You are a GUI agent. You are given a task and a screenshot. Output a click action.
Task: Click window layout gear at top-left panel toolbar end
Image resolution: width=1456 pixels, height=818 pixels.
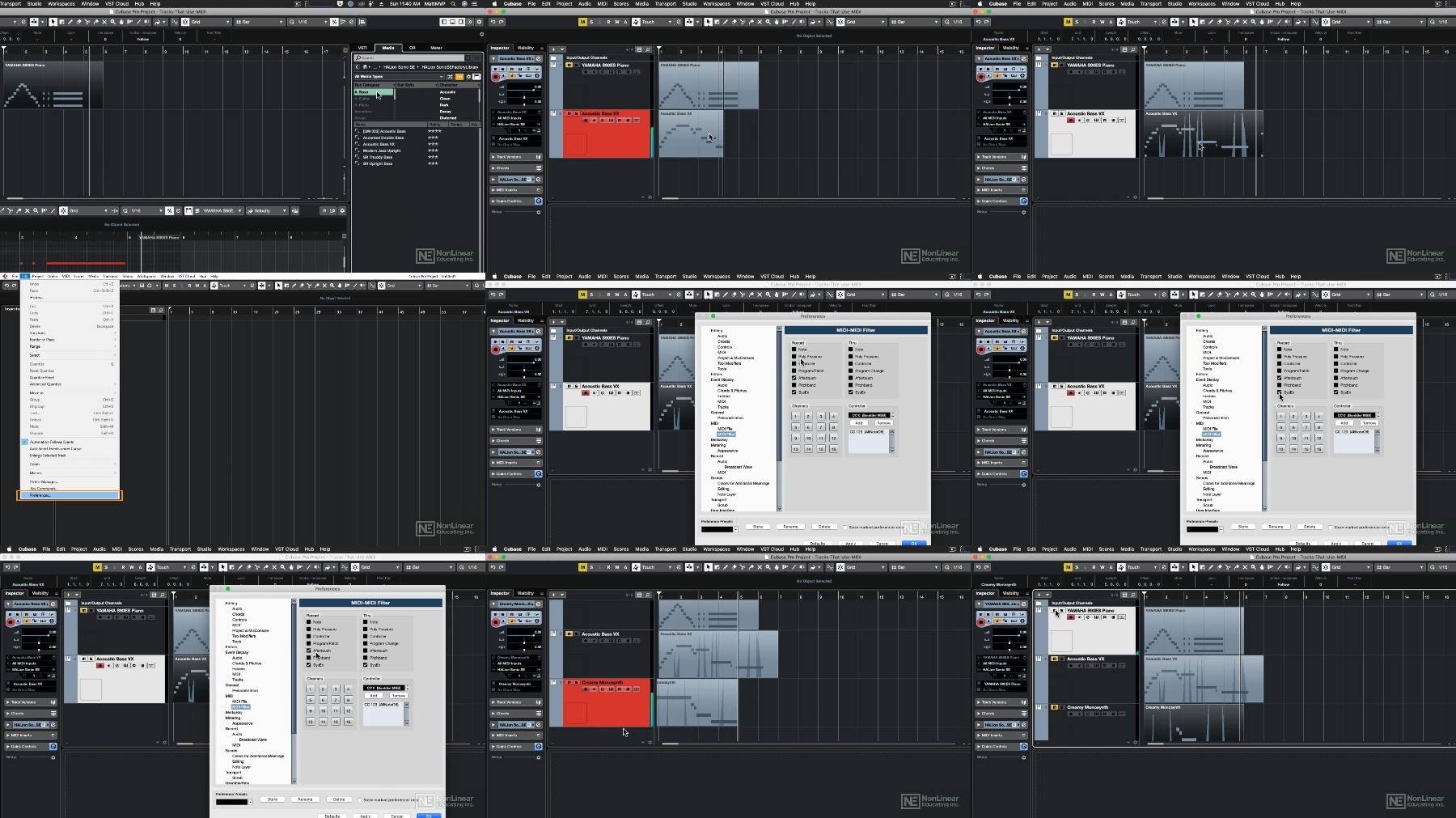(479, 22)
